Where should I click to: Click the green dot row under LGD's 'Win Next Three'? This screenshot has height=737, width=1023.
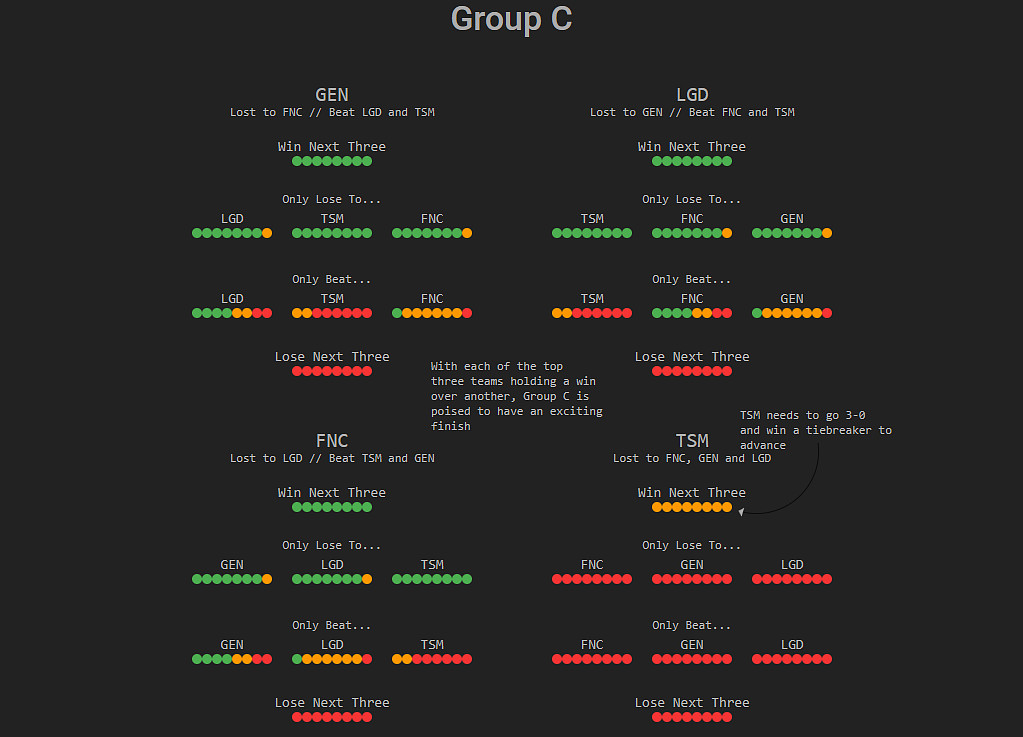click(692, 161)
